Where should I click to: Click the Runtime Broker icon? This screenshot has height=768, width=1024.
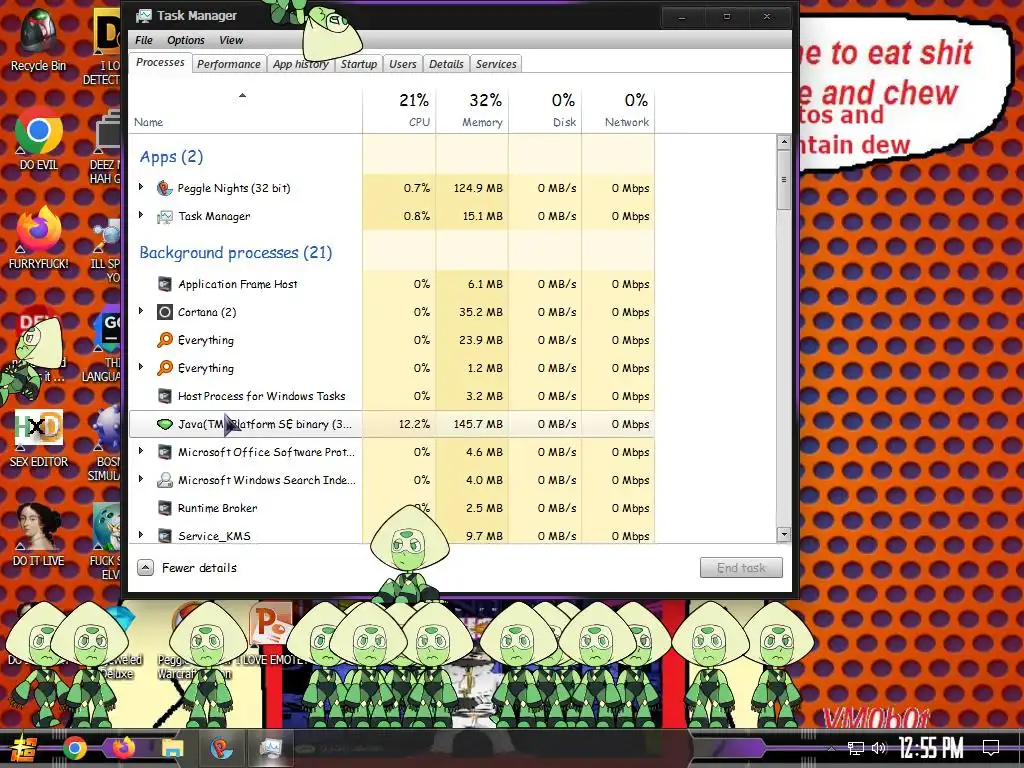tap(165, 508)
